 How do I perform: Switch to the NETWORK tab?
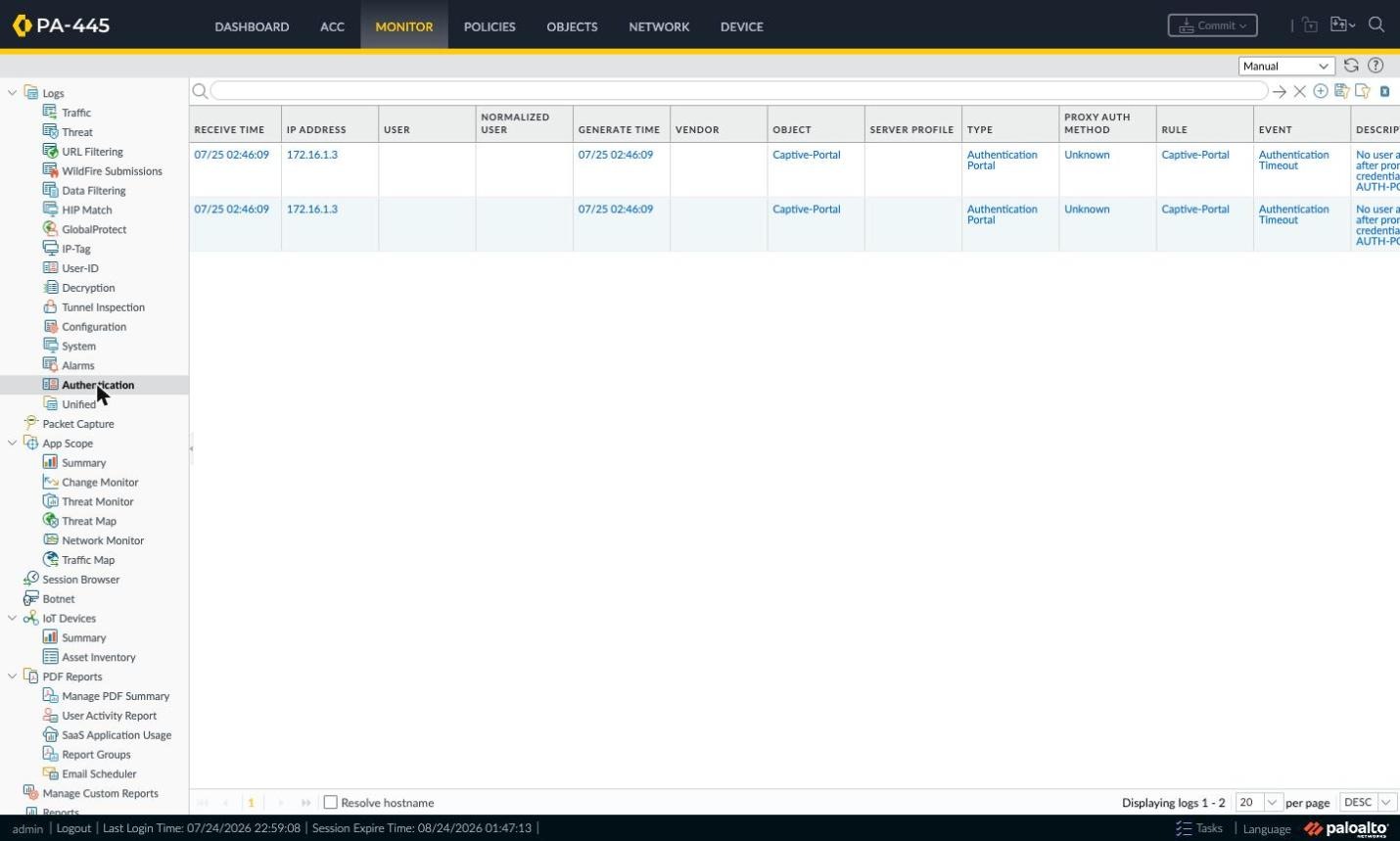click(x=659, y=26)
